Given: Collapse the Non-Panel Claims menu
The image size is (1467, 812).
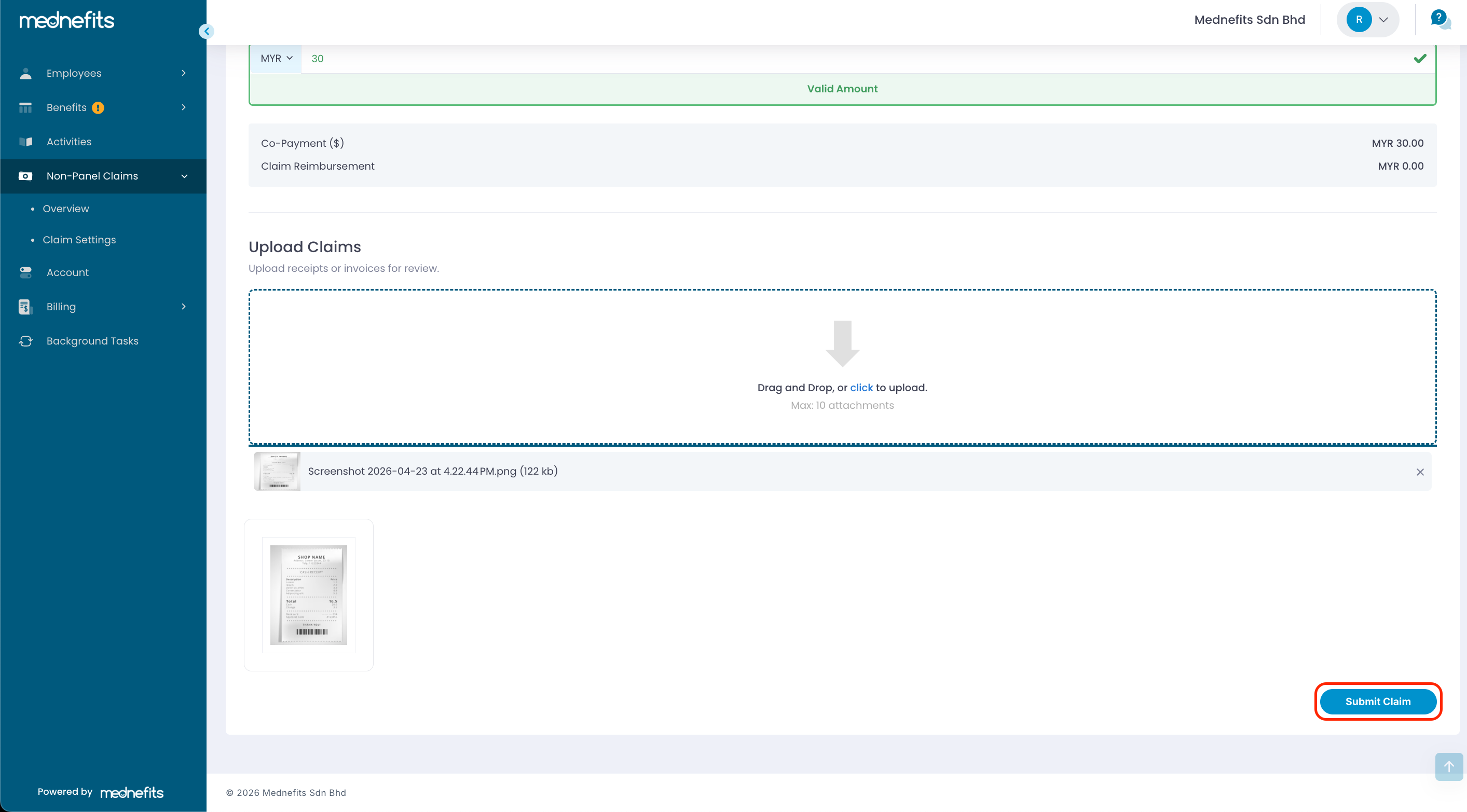Looking at the screenshot, I should pyautogui.click(x=184, y=176).
